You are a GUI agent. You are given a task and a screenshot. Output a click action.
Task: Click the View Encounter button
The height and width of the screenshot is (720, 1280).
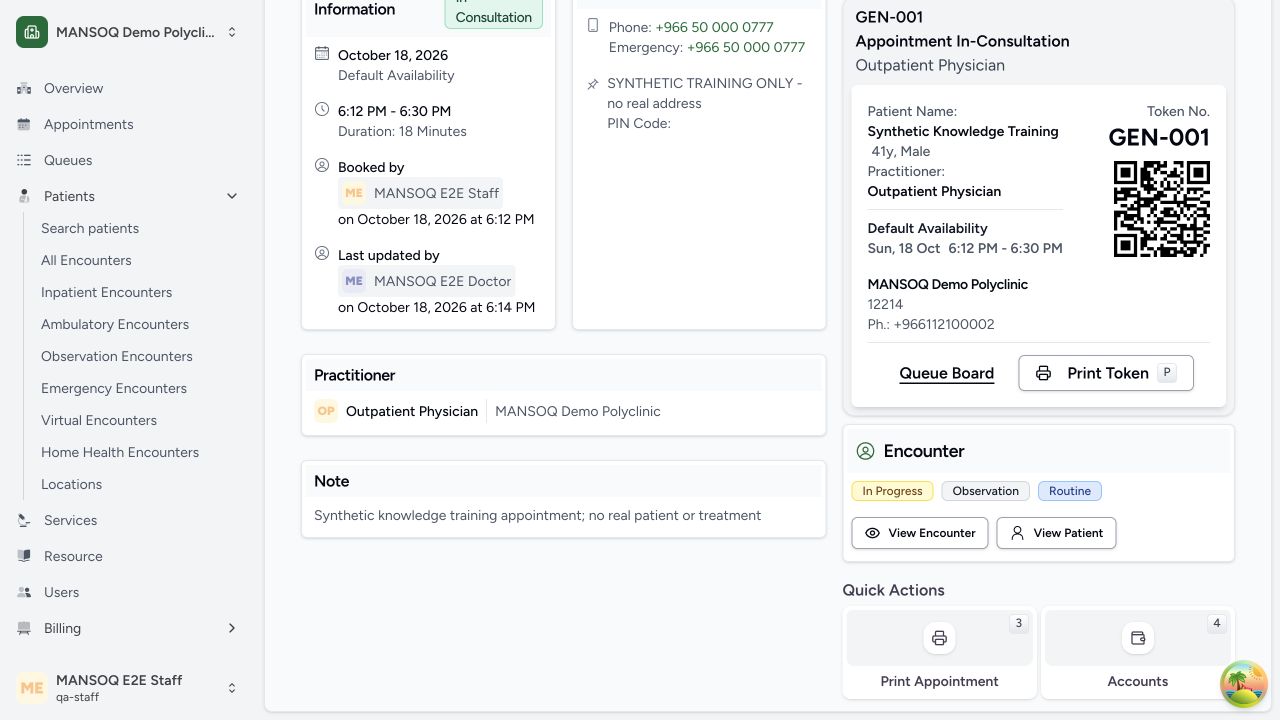pos(920,533)
